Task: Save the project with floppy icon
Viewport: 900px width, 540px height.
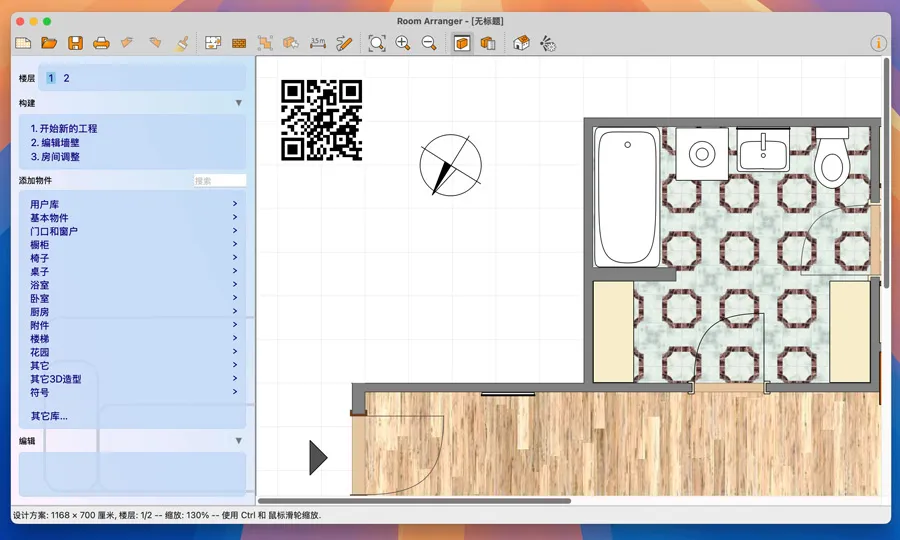Action: click(x=75, y=43)
